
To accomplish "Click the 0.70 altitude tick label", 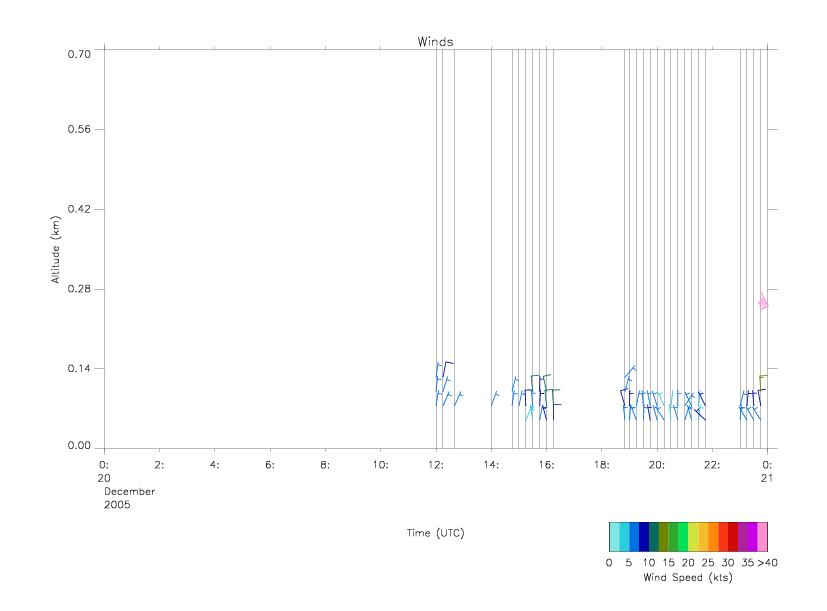I will (x=79, y=54).
